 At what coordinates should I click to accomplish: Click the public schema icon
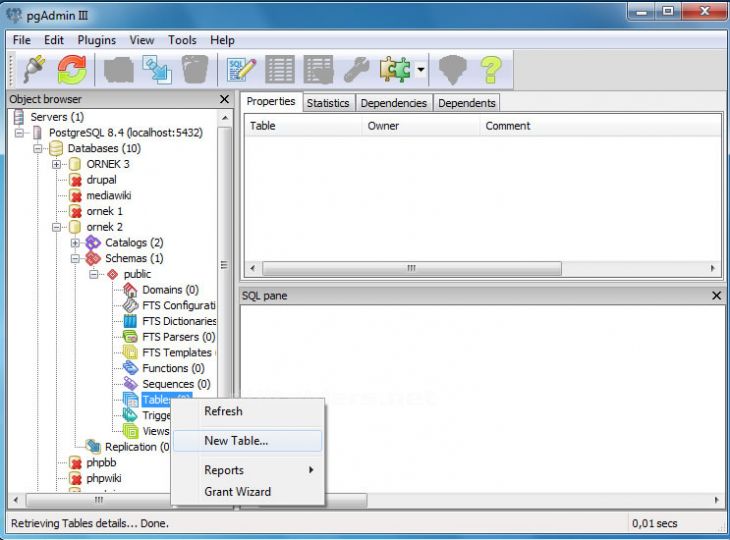click(x=112, y=274)
